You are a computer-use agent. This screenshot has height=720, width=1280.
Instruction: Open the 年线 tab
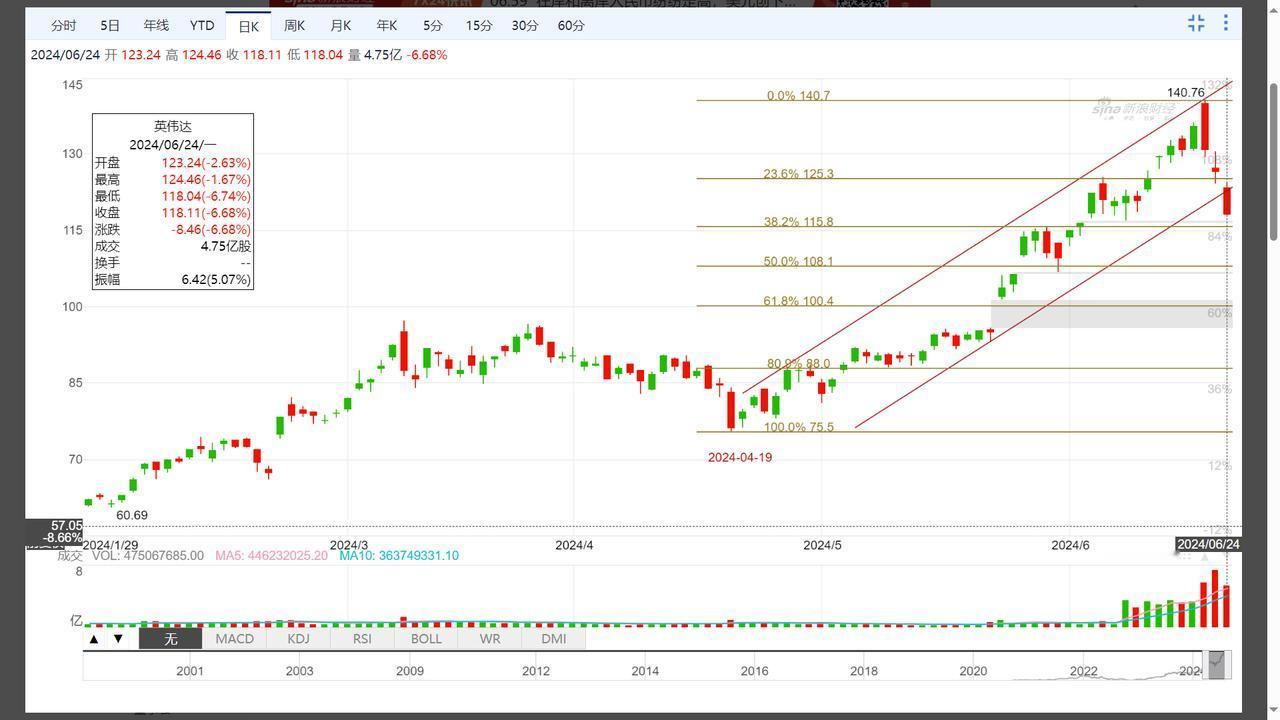pyautogui.click(x=156, y=25)
